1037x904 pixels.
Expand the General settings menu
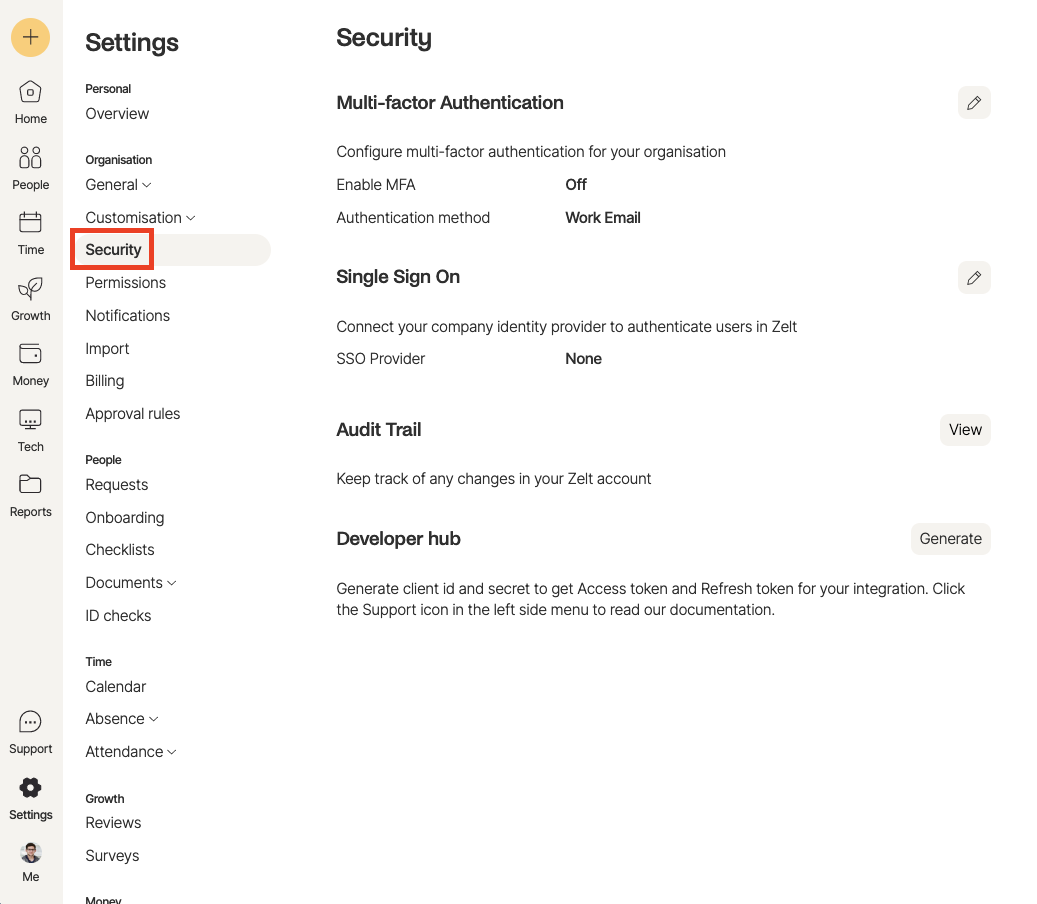click(118, 185)
